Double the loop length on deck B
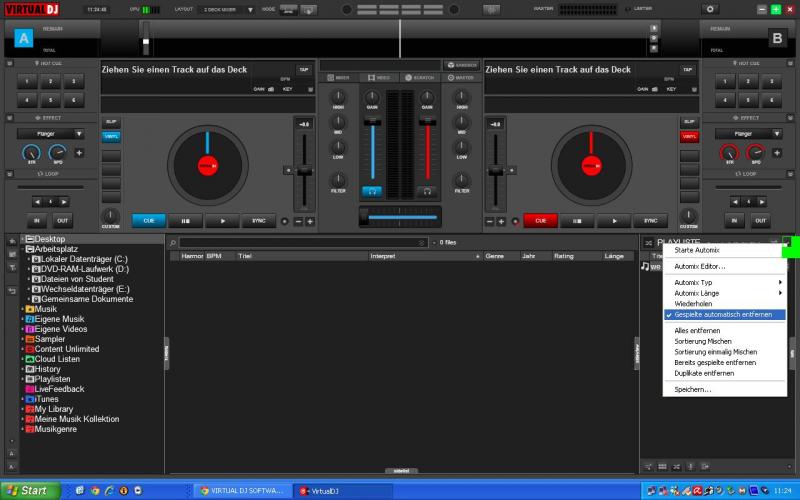The height and width of the screenshot is (500, 800). [762, 202]
